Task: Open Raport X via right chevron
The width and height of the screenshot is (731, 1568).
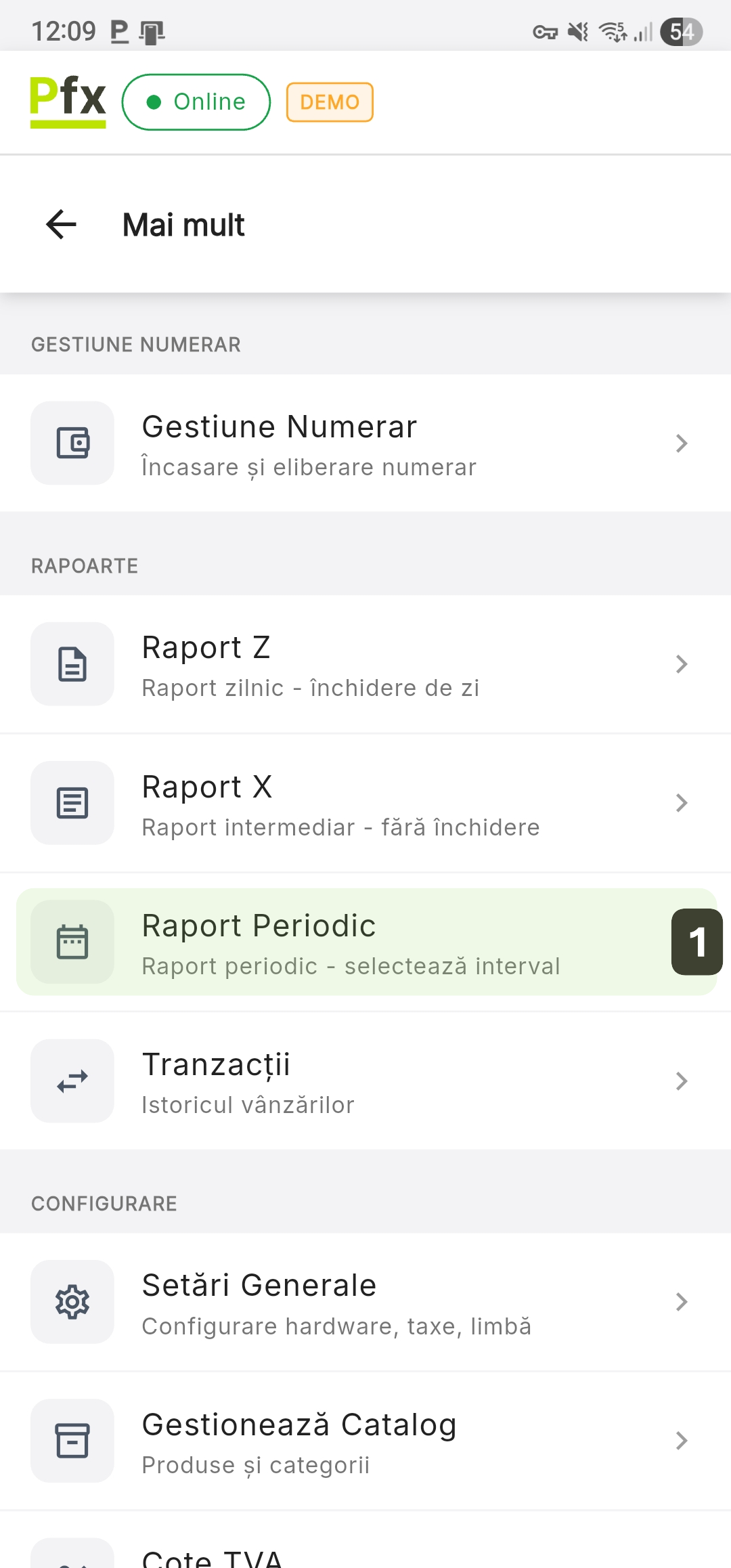Action: (682, 803)
